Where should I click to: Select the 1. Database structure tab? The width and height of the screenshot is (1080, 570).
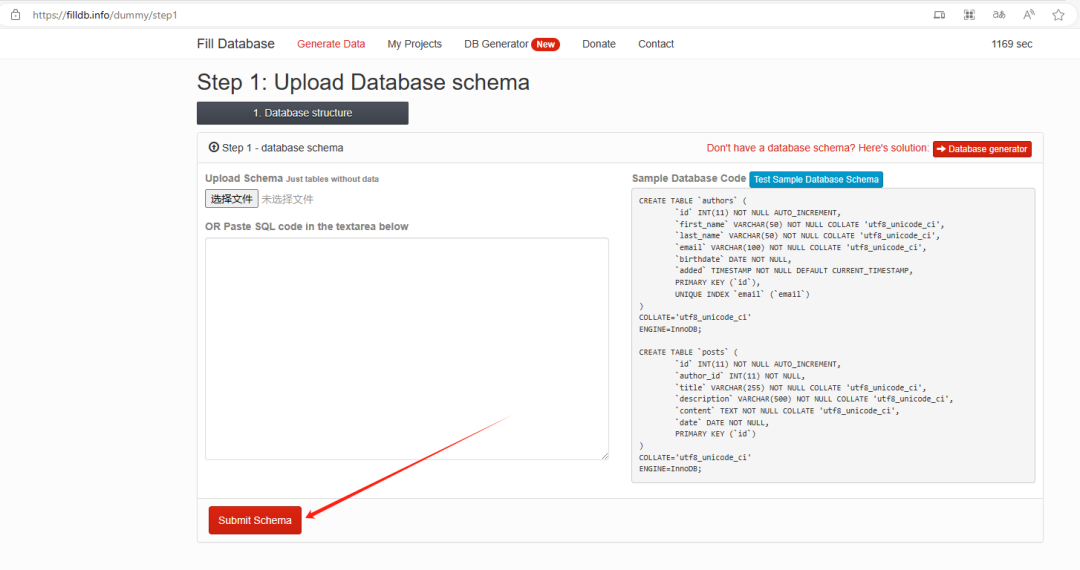pyautogui.click(x=302, y=113)
